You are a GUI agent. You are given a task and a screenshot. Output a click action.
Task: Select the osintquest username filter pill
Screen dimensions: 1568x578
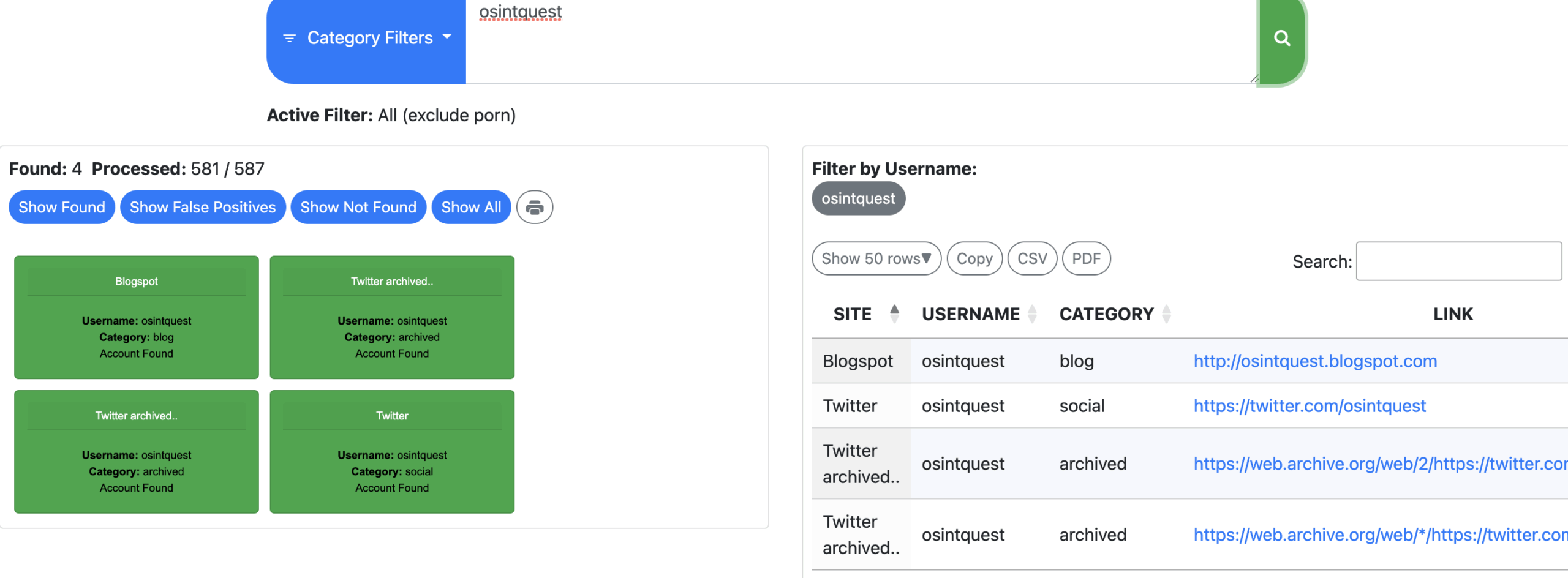[x=858, y=198]
